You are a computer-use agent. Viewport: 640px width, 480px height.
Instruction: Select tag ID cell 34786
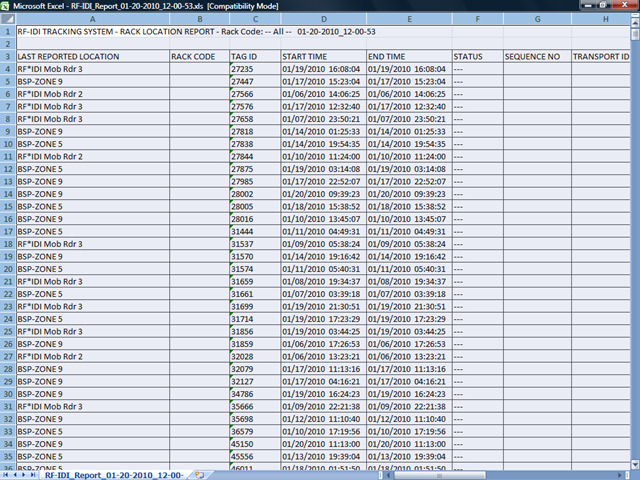(255, 394)
